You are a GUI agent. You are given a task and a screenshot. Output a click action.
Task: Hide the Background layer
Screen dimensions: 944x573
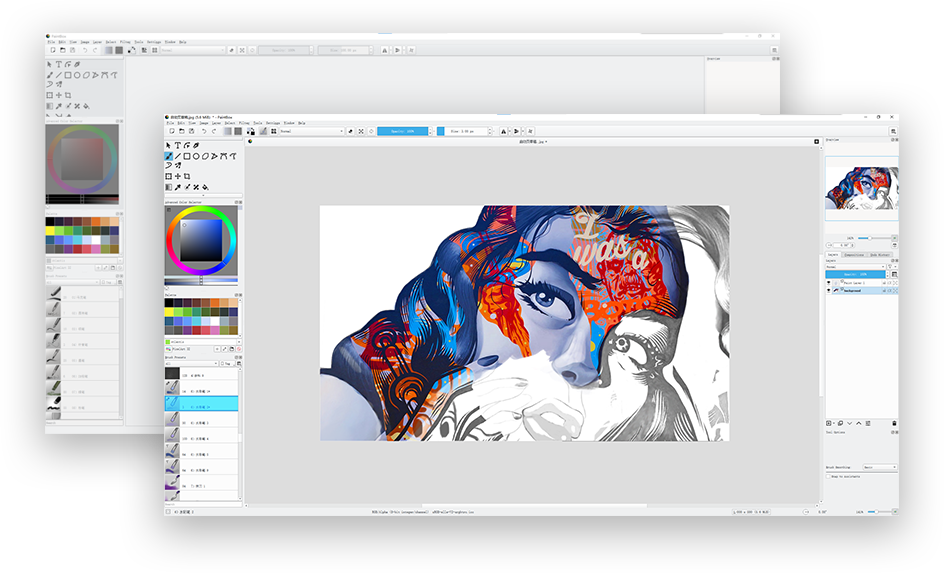click(829, 290)
